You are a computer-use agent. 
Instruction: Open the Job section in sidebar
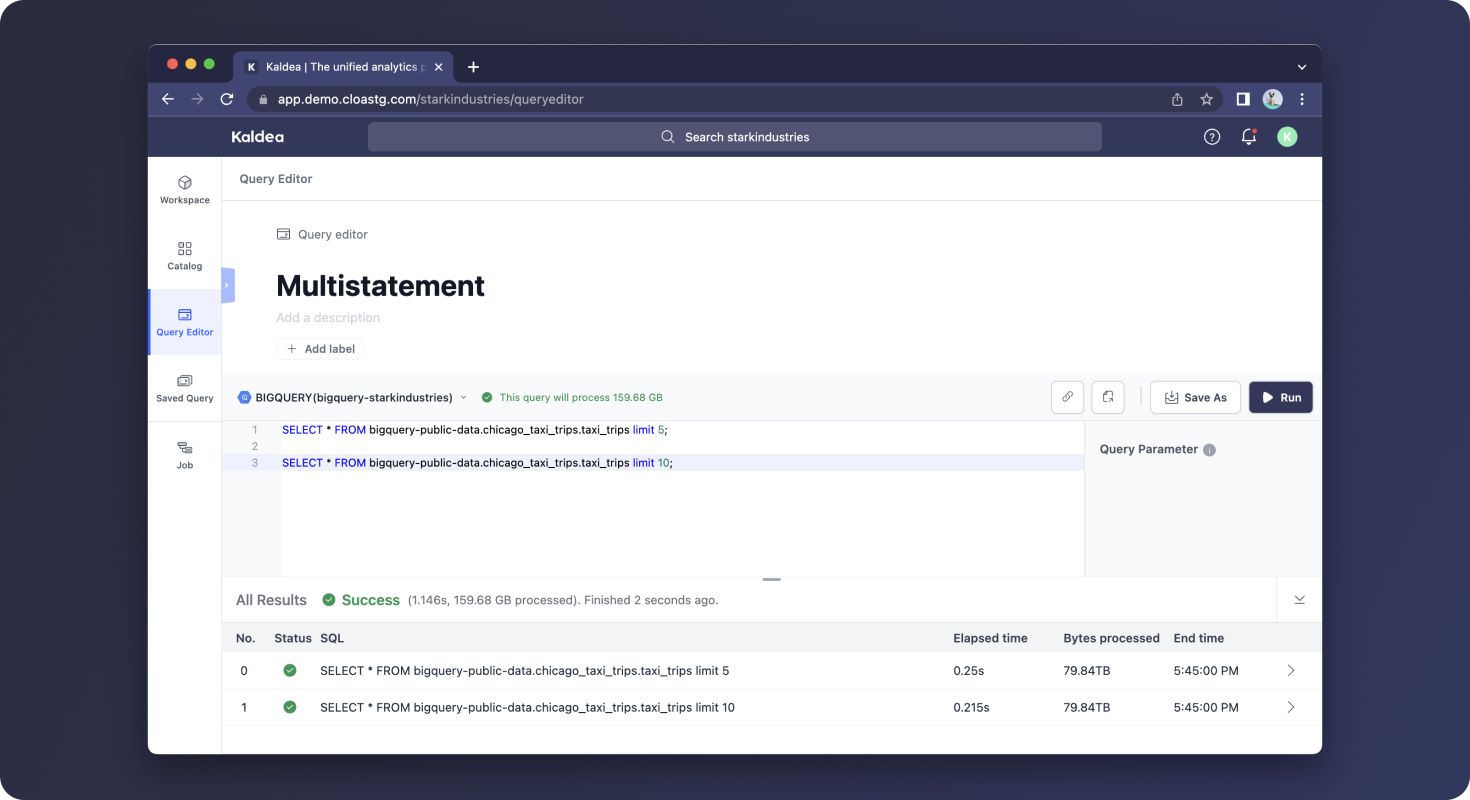point(185,455)
